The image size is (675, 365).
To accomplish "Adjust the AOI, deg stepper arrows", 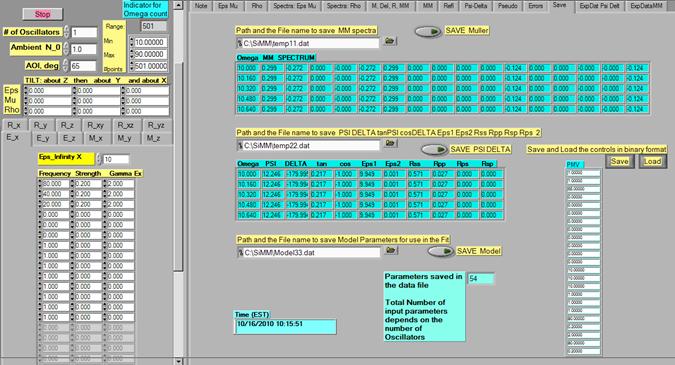I will pos(65,65).
